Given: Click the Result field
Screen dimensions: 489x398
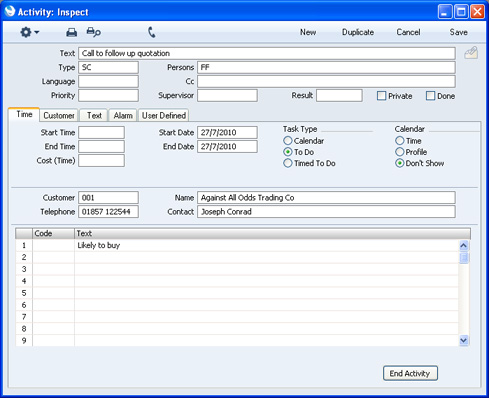Looking at the screenshot, I should tap(339, 95).
